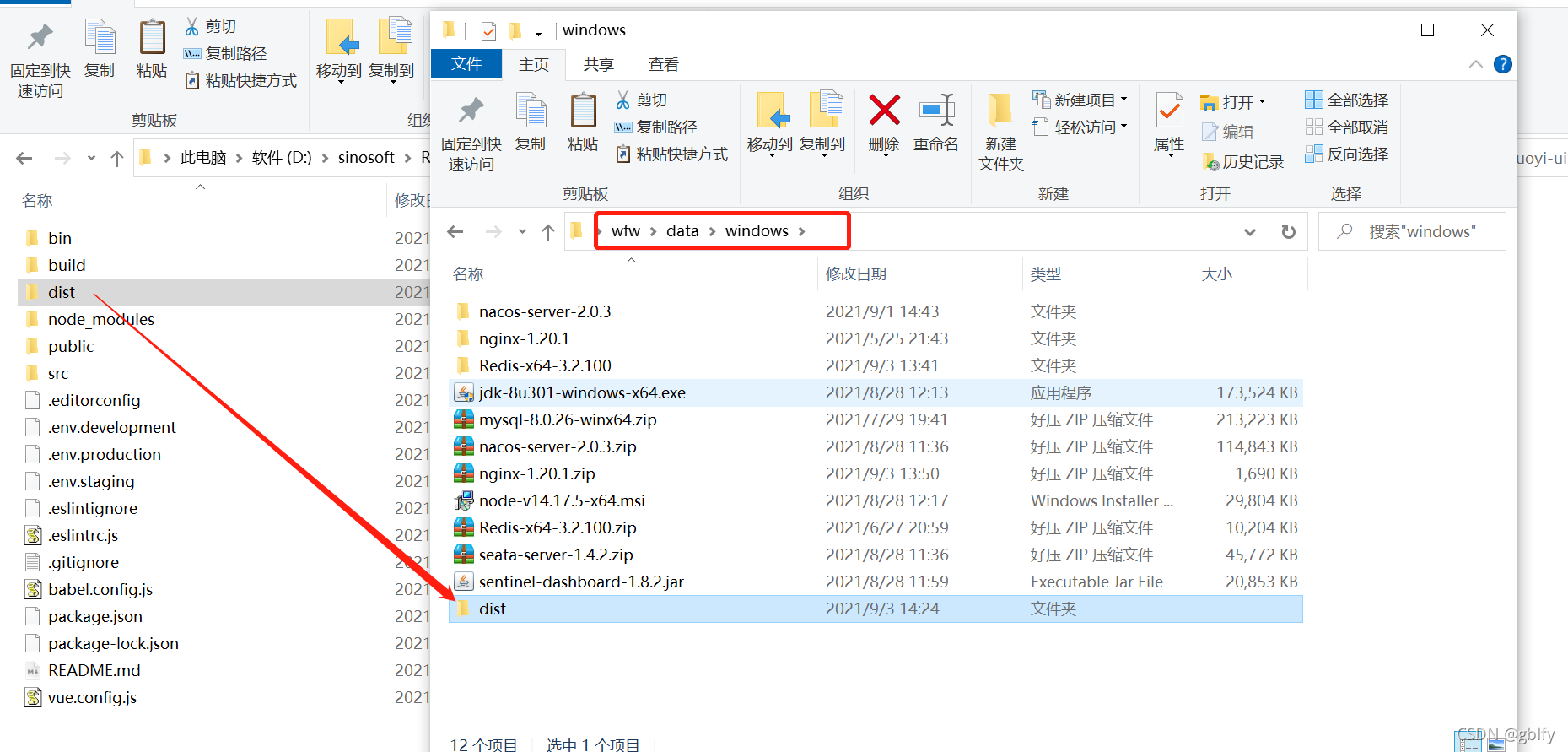Open the Easy access (轻松访问) dropdown
The width and height of the screenshot is (1568, 752).
pyautogui.click(x=1080, y=127)
